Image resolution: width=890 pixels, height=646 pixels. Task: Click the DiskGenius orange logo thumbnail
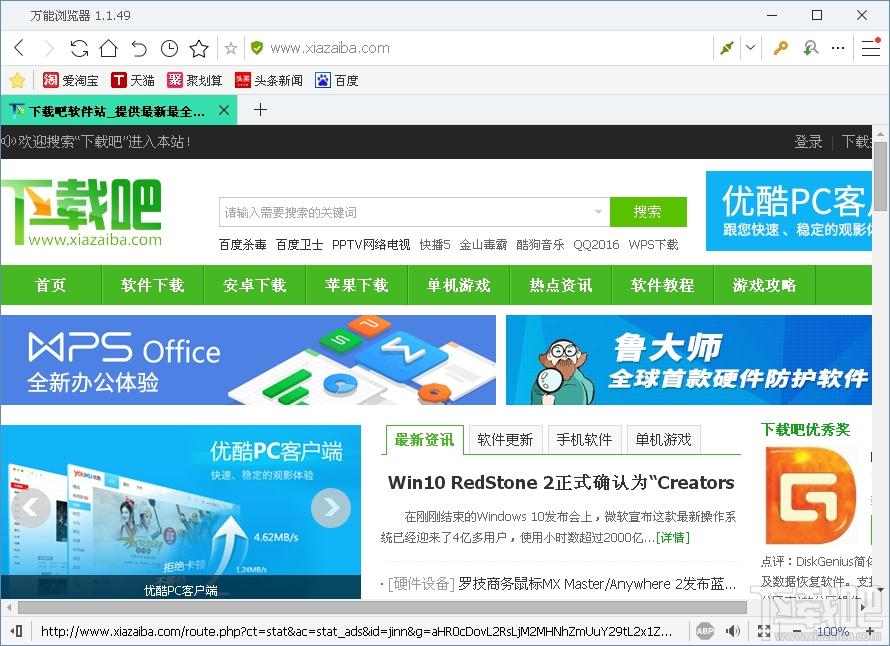(x=811, y=495)
